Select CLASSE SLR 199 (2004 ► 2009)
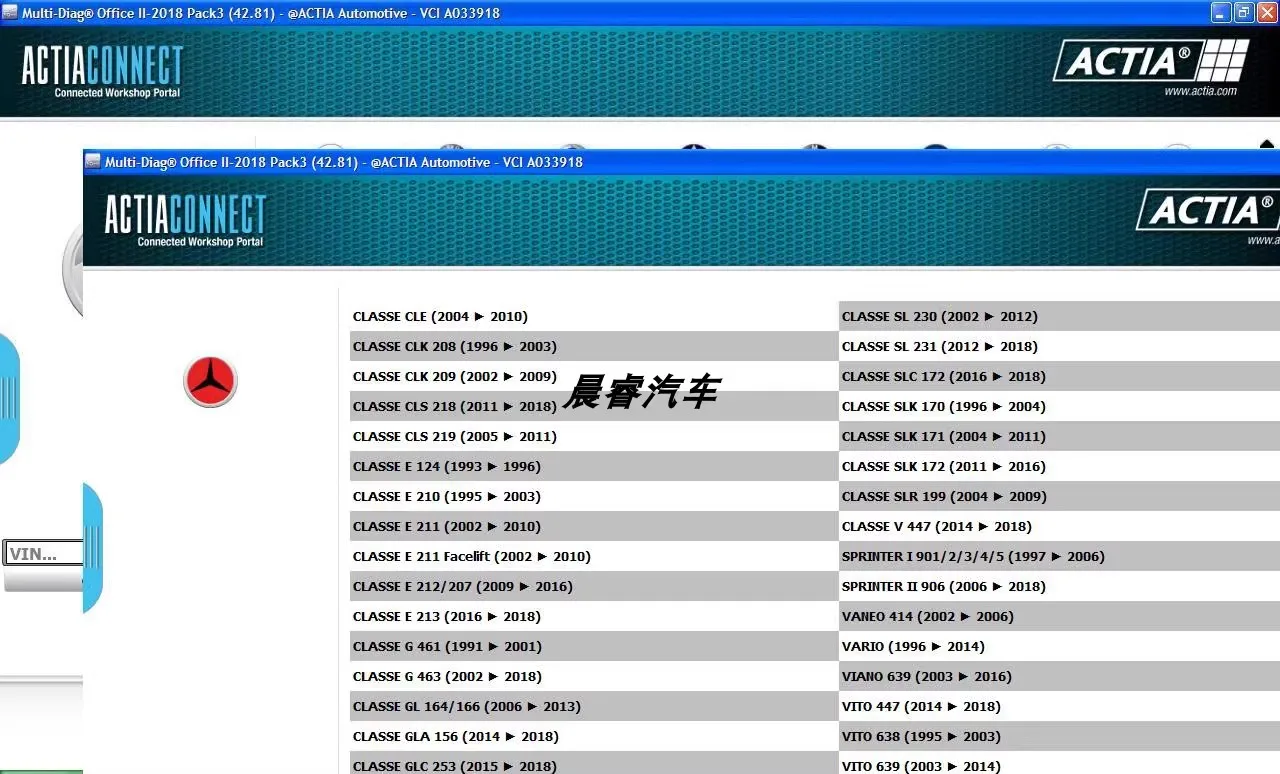 click(x=1059, y=496)
